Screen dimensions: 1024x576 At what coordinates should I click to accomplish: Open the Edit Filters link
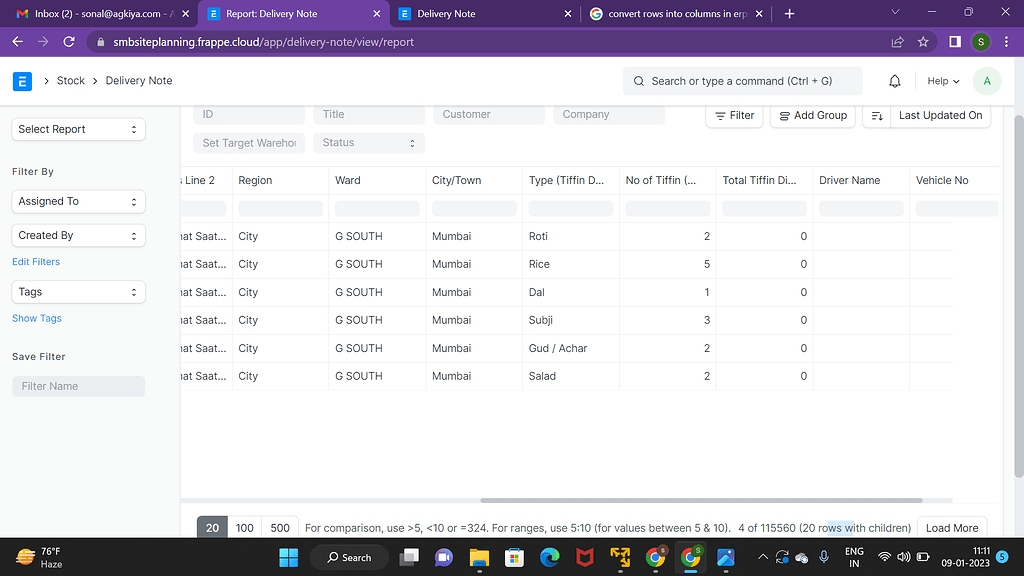coord(35,261)
